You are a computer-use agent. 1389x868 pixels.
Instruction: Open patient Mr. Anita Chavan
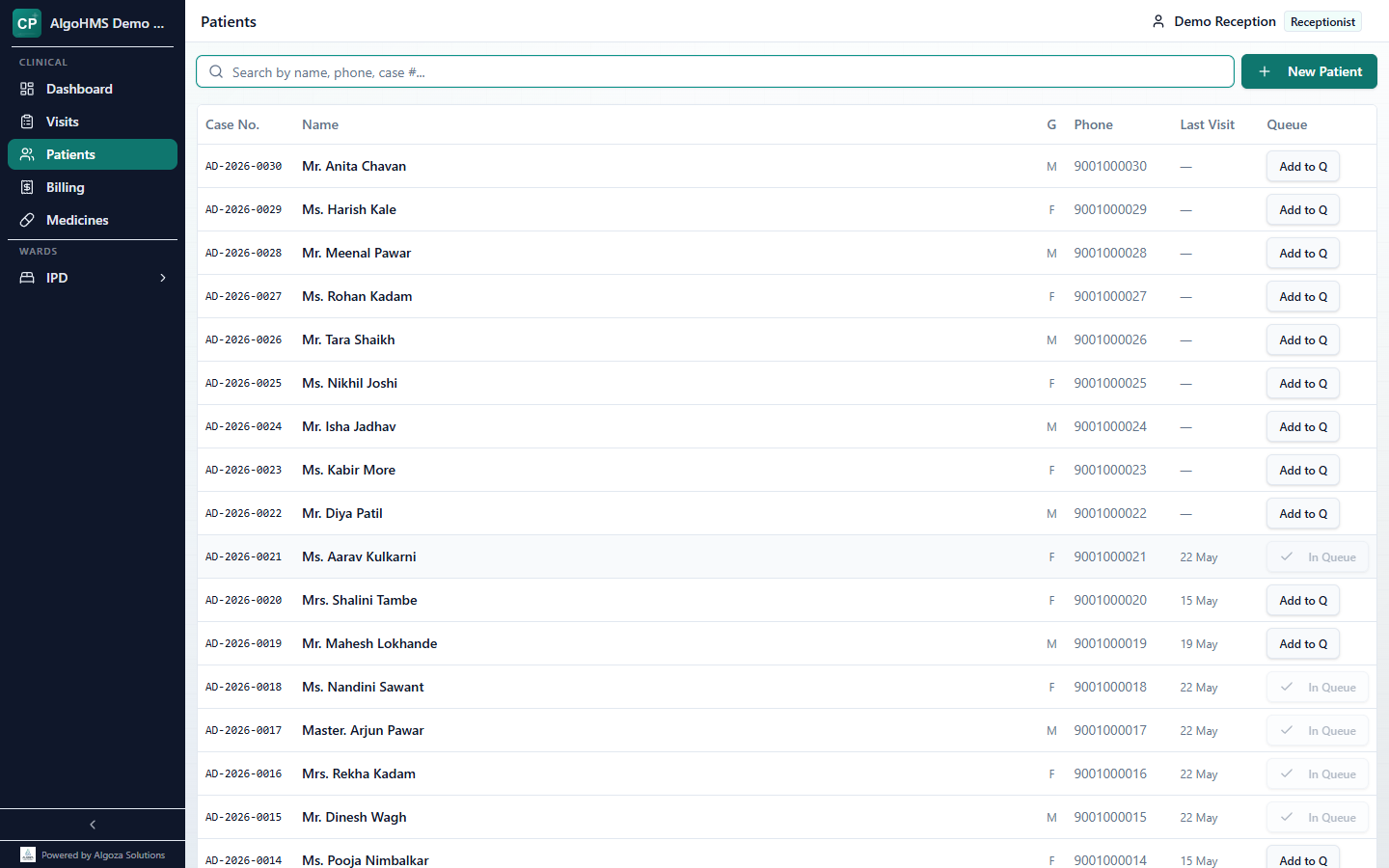click(x=354, y=166)
